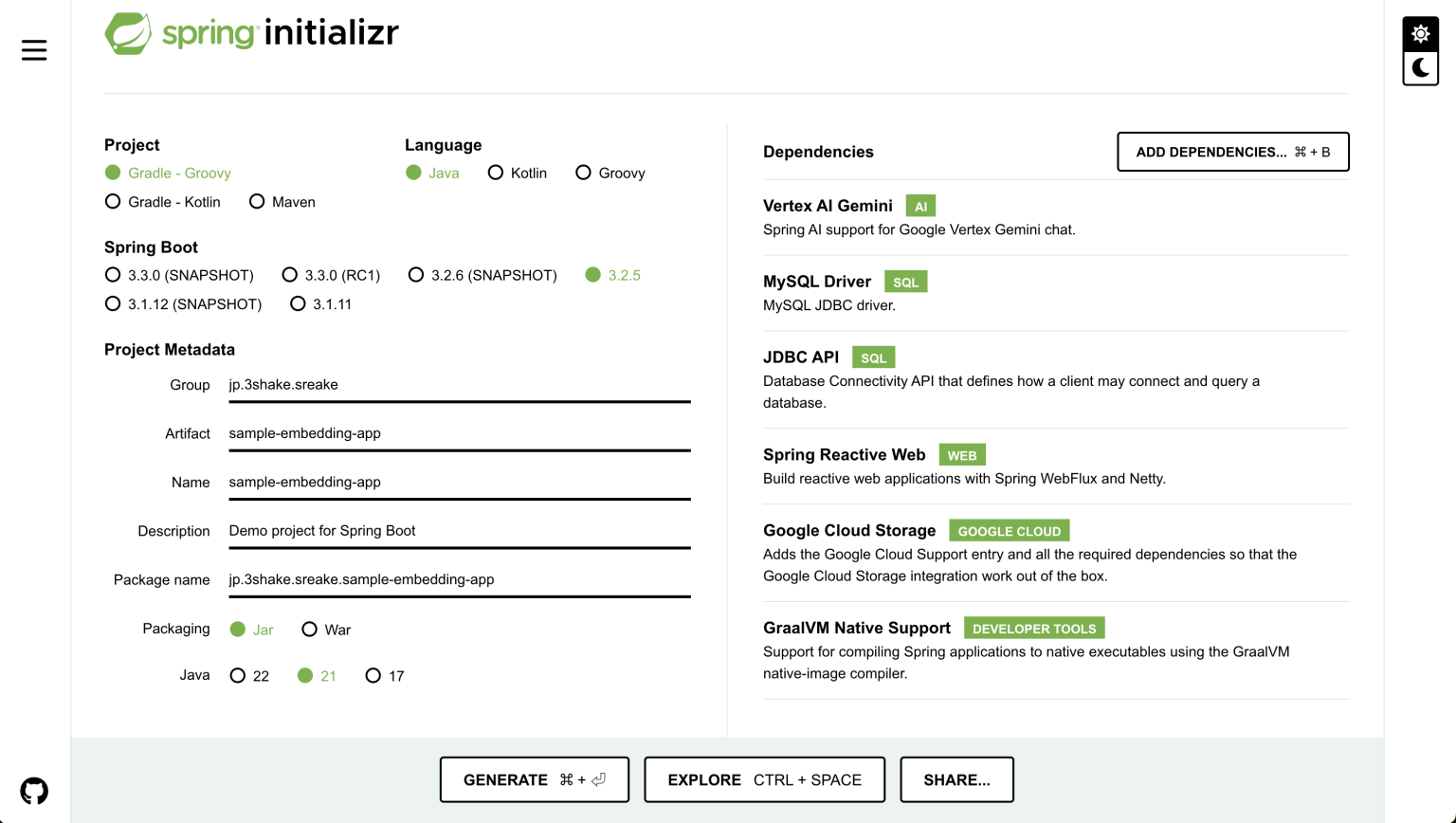Click the SQL badge beside JDBC API

tap(873, 357)
